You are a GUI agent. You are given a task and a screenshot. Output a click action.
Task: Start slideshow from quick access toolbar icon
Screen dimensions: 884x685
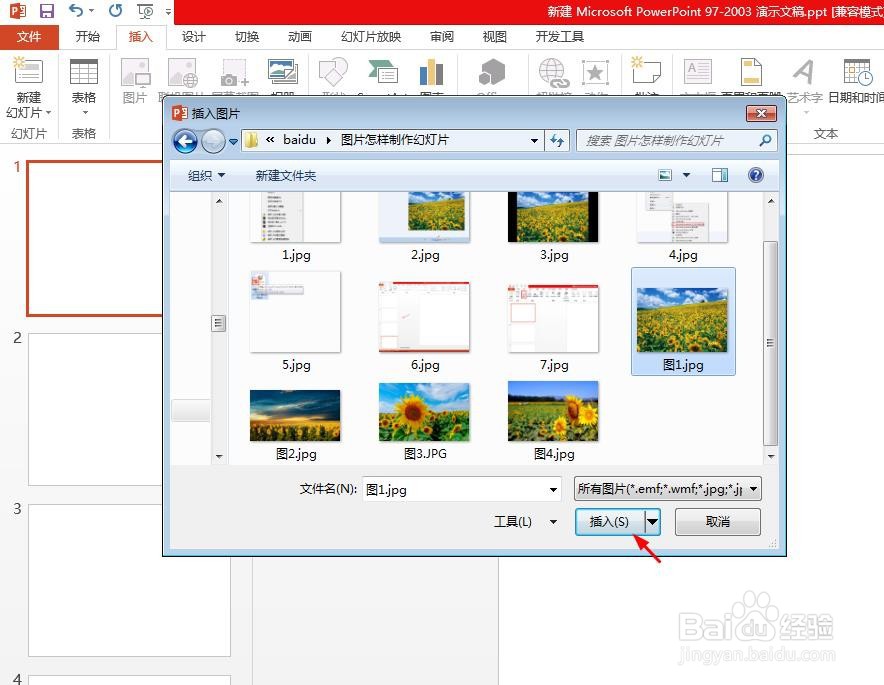tap(145, 11)
